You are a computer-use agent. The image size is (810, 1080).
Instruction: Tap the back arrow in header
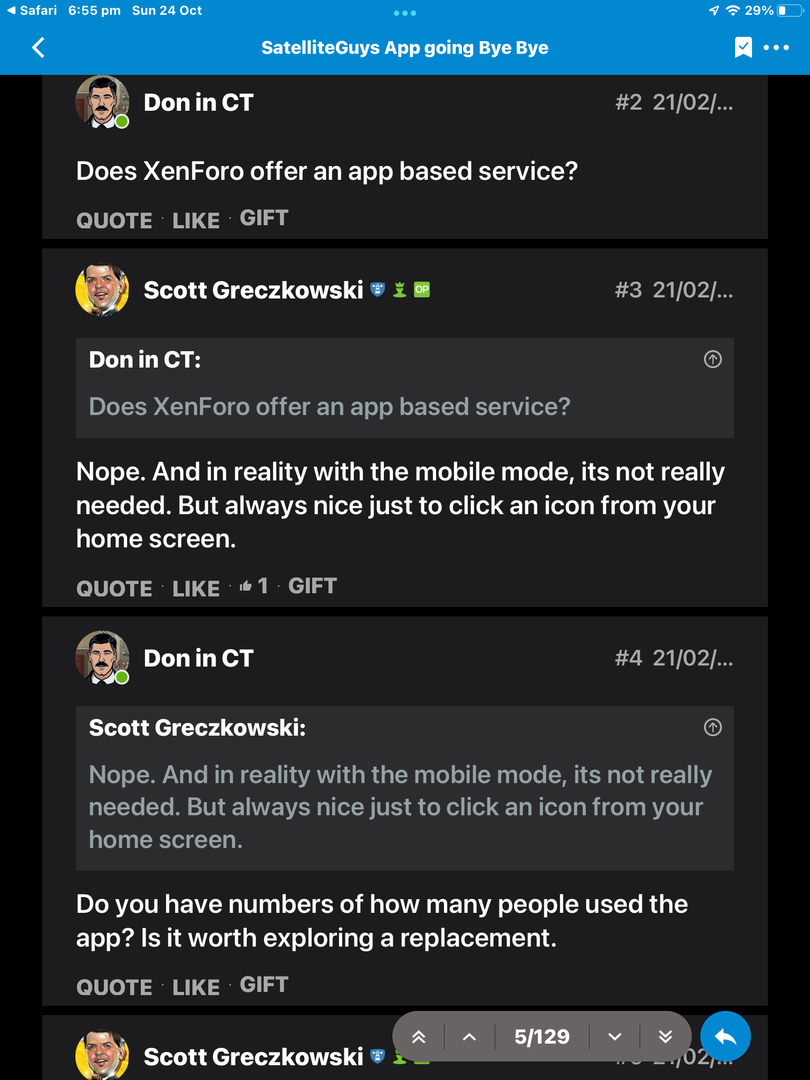[38, 47]
